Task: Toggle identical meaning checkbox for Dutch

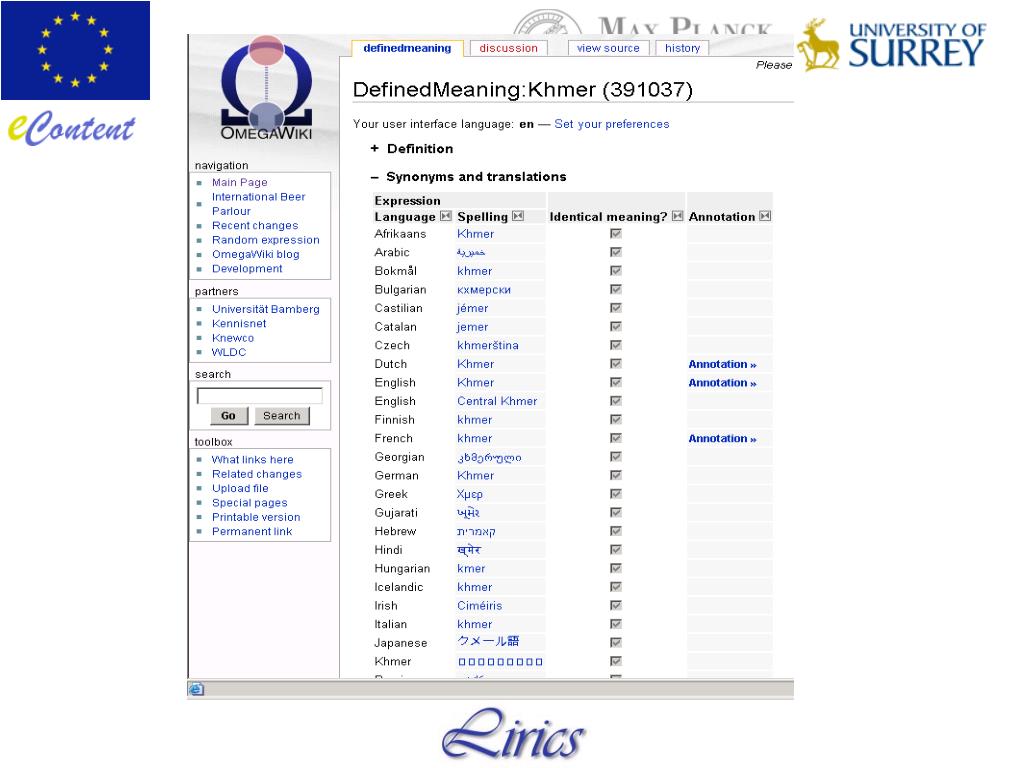Action: click(x=616, y=363)
